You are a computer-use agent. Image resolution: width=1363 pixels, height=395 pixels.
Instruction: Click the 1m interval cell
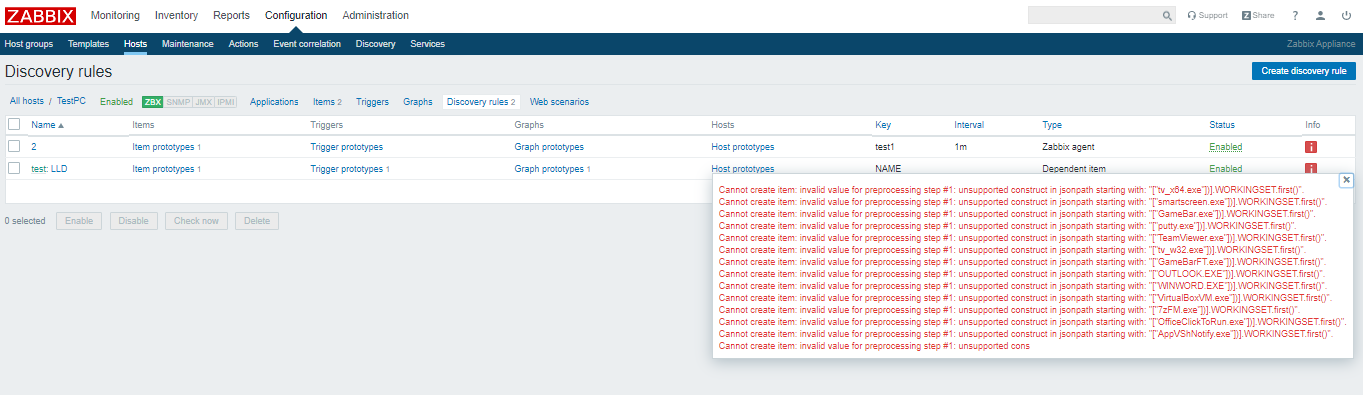pyautogui.click(x=961, y=147)
